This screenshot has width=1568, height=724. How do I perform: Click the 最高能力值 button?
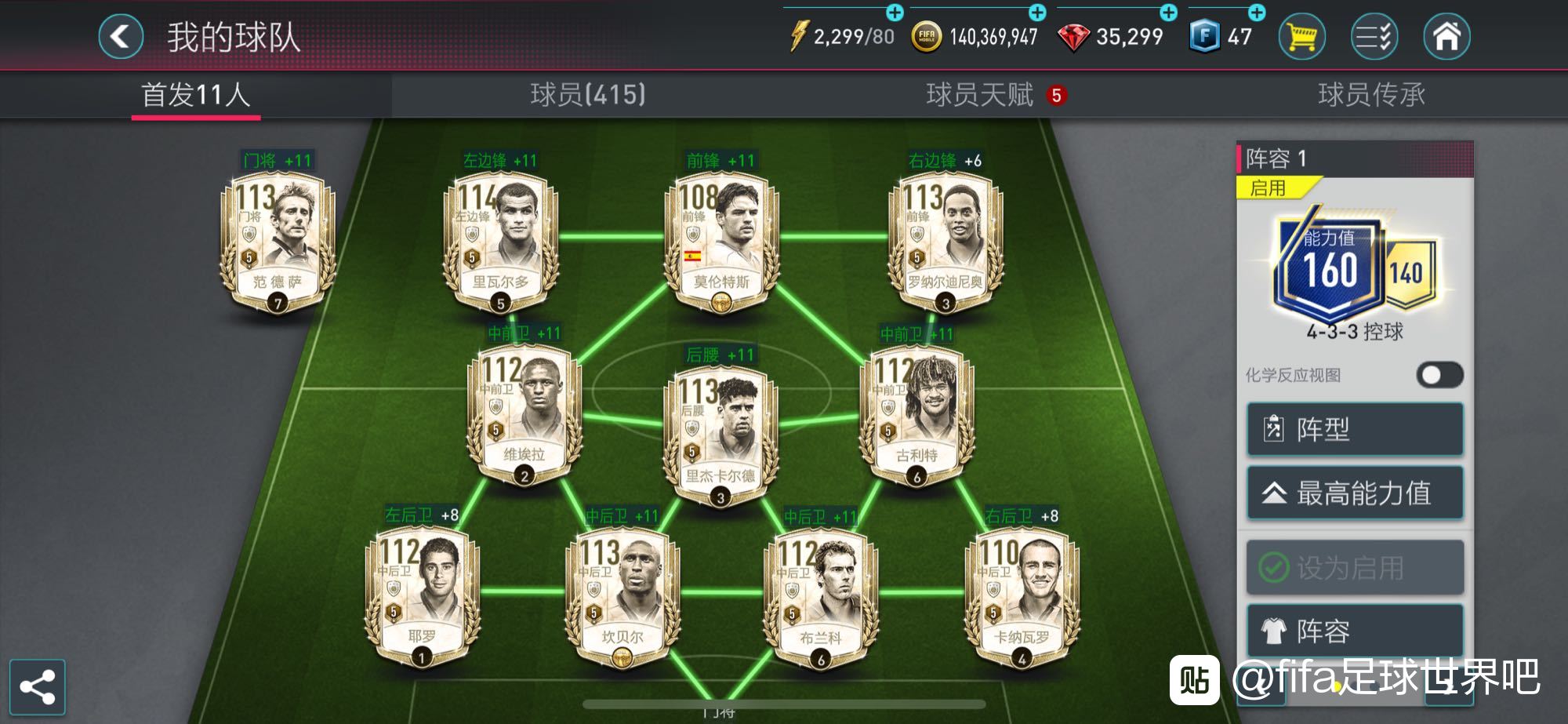click(1355, 493)
